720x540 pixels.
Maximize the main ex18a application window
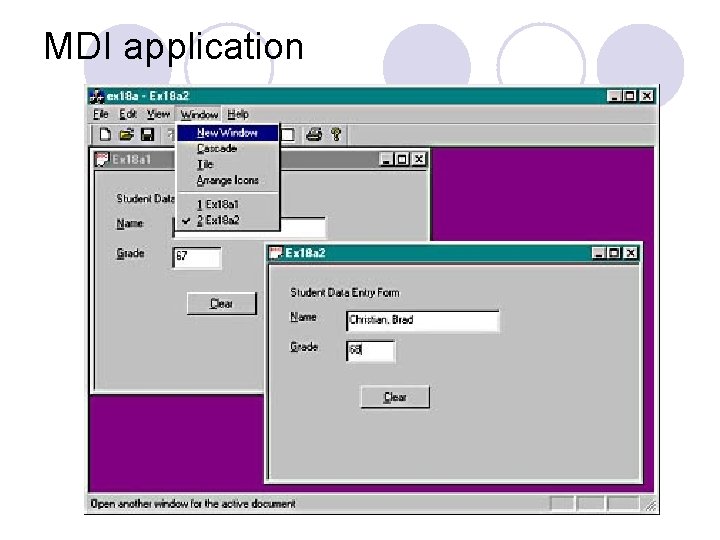[630, 96]
